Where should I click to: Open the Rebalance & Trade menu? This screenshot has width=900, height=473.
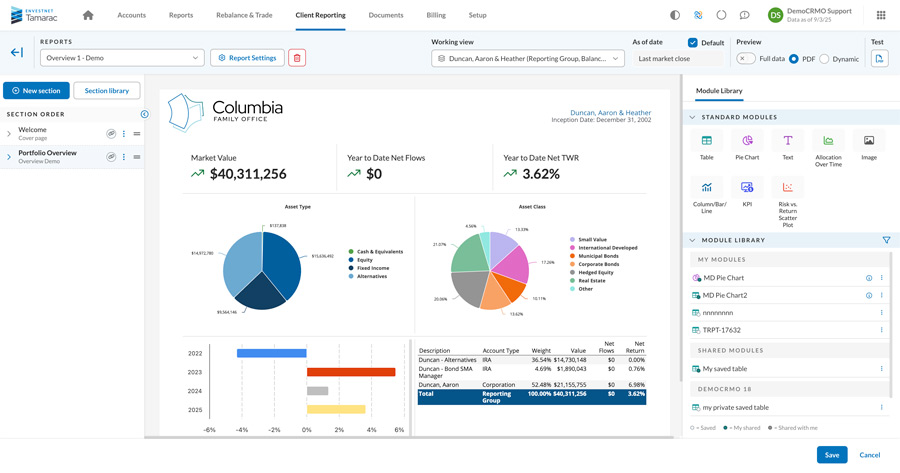tap(244, 15)
